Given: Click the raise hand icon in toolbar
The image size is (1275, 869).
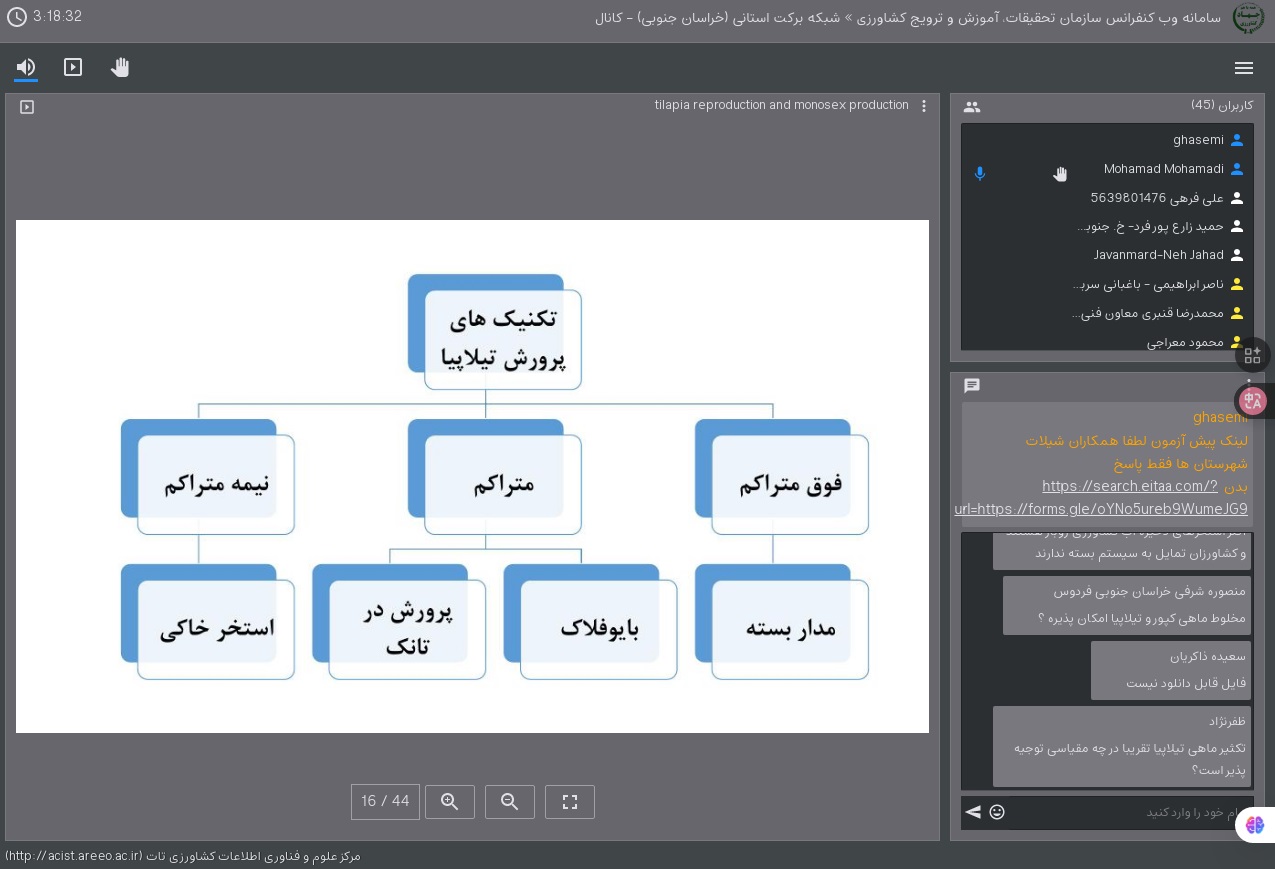Looking at the screenshot, I should point(120,67).
